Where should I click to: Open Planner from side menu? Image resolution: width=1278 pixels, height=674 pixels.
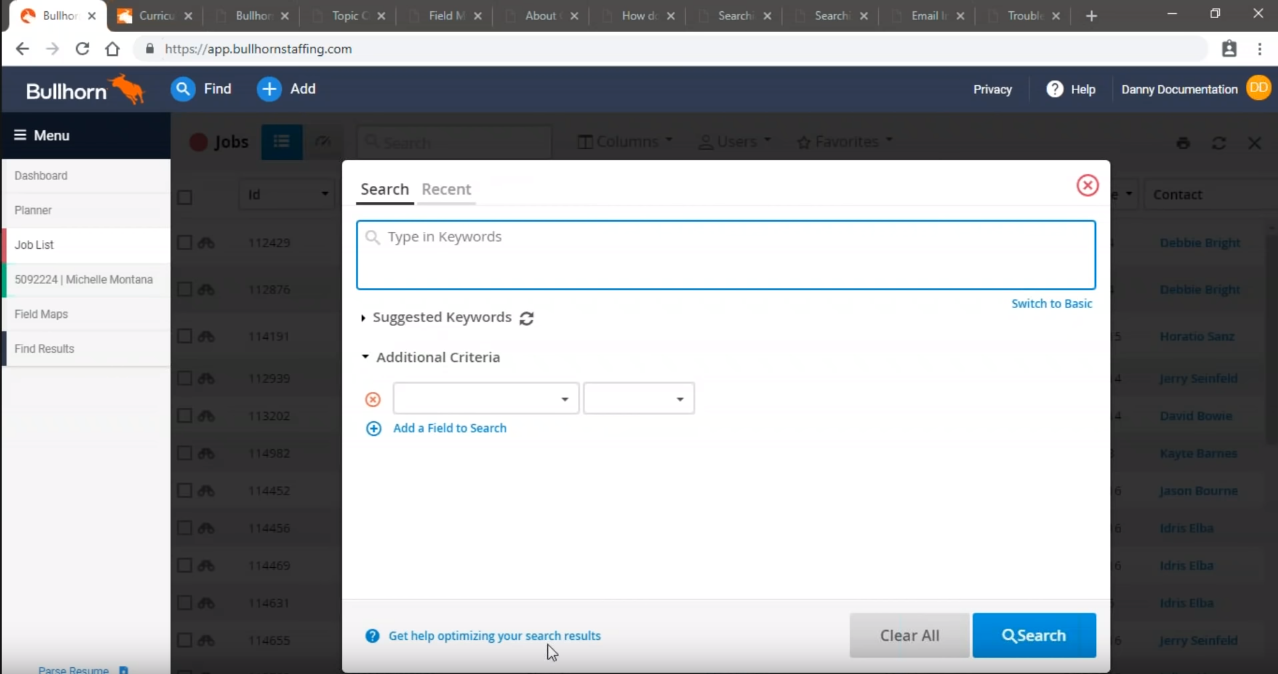tap(86, 211)
